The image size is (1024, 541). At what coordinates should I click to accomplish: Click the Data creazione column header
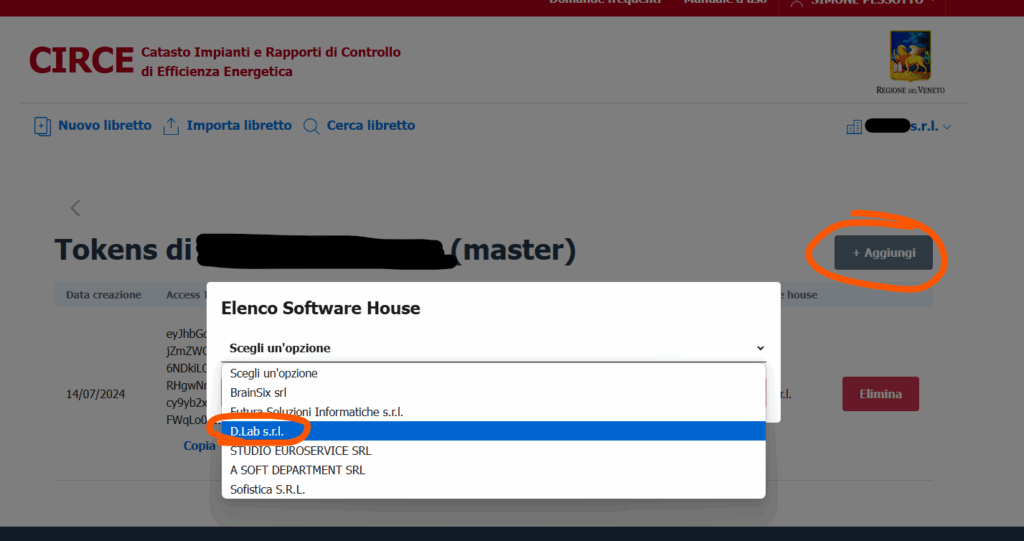click(x=103, y=295)
